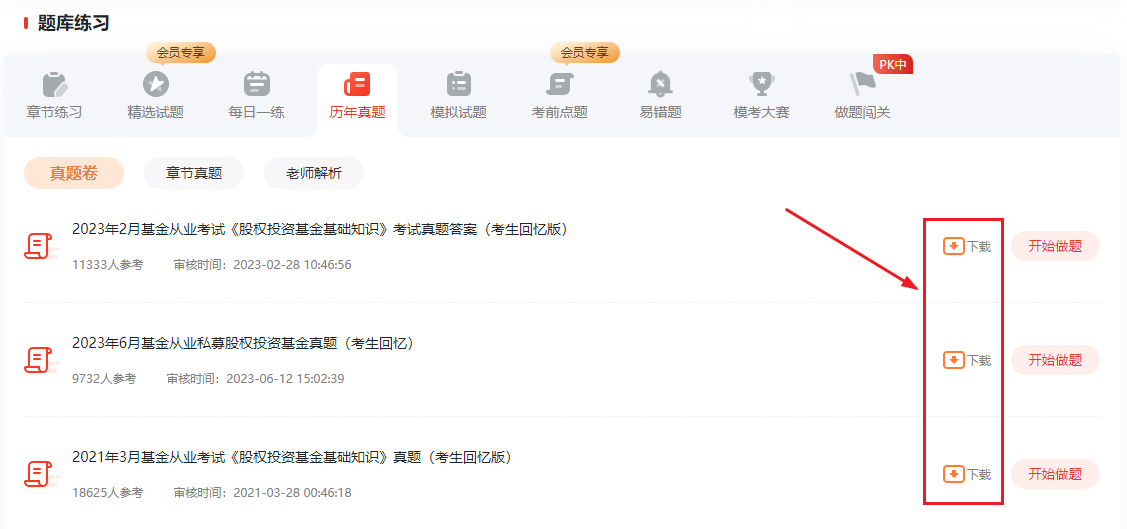
Task: Click download icon for 2023年6月 exam
Action: (953, 360)
